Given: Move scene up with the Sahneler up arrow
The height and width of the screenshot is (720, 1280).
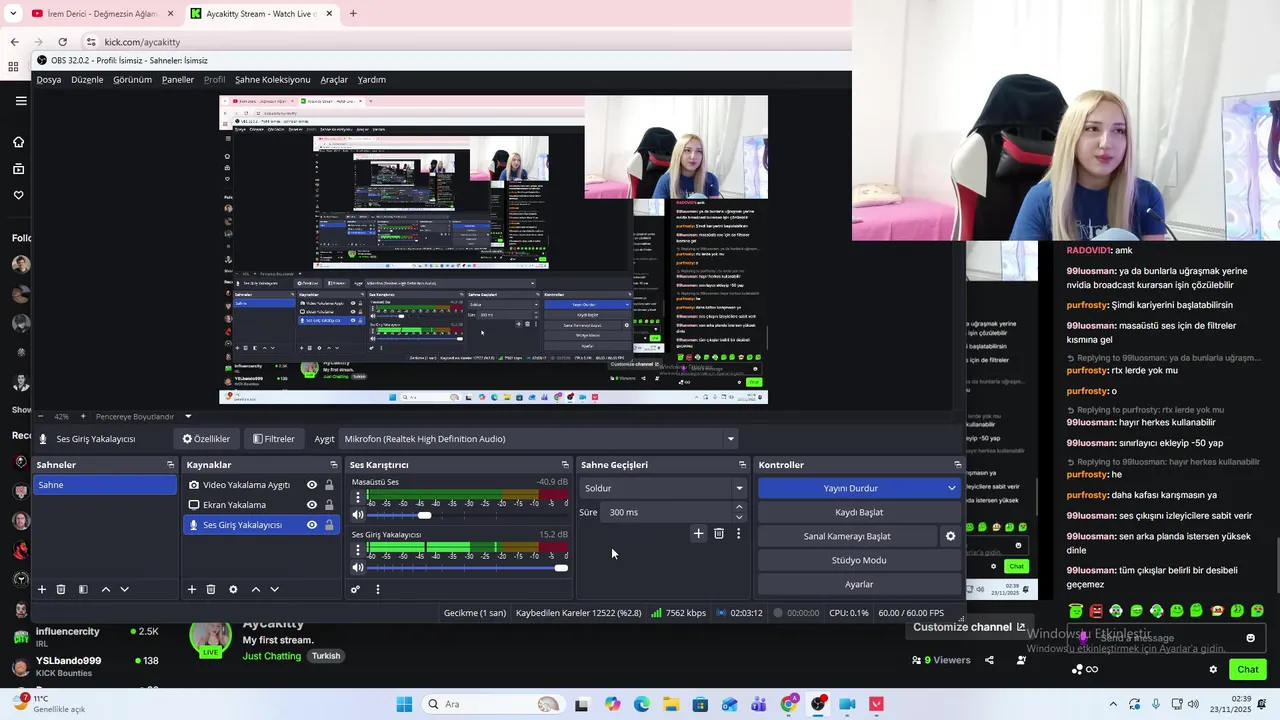Looking at the screenshot, I should point(105,589).
